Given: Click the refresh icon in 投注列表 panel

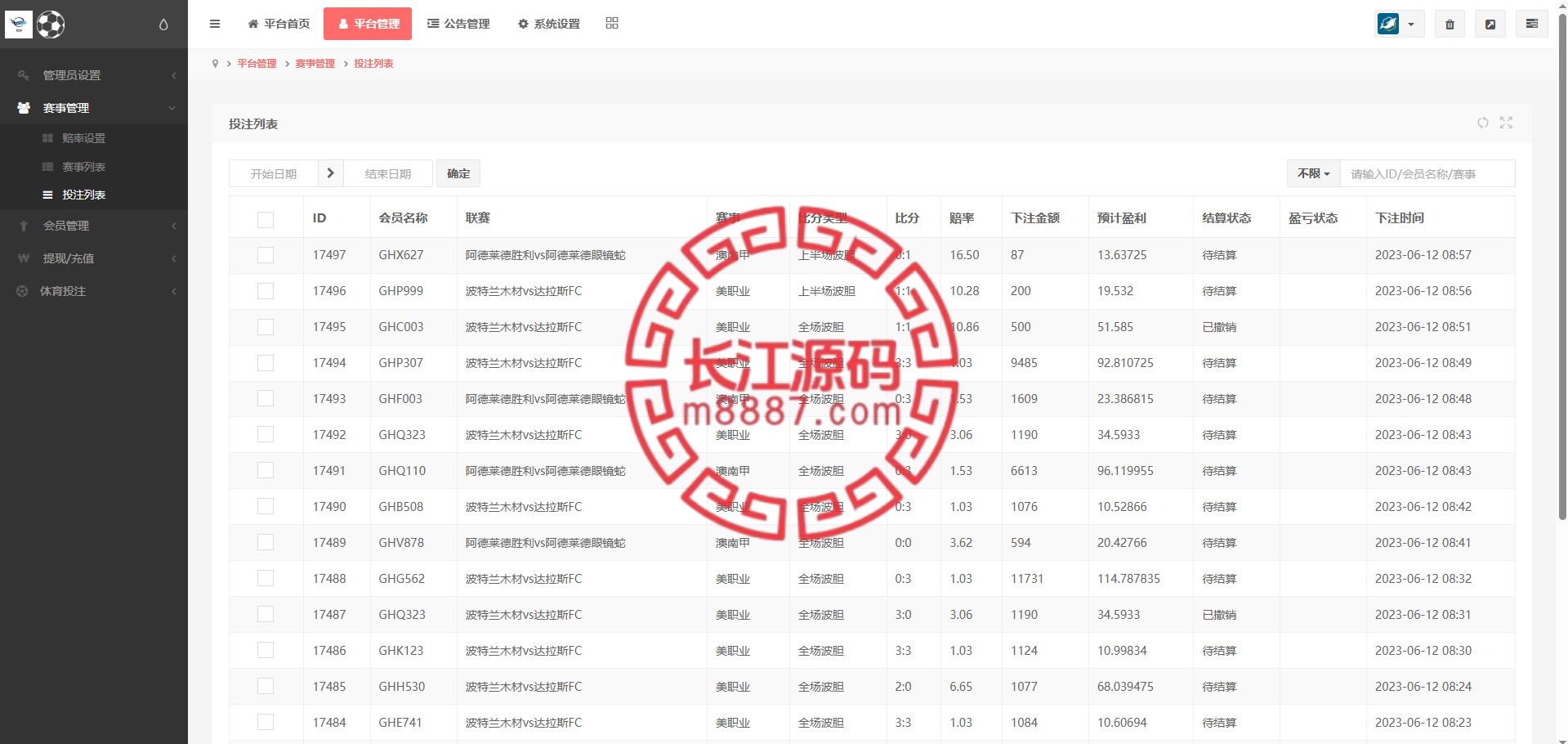Looking at the screenshot, I should click(x=1483, y=123).
